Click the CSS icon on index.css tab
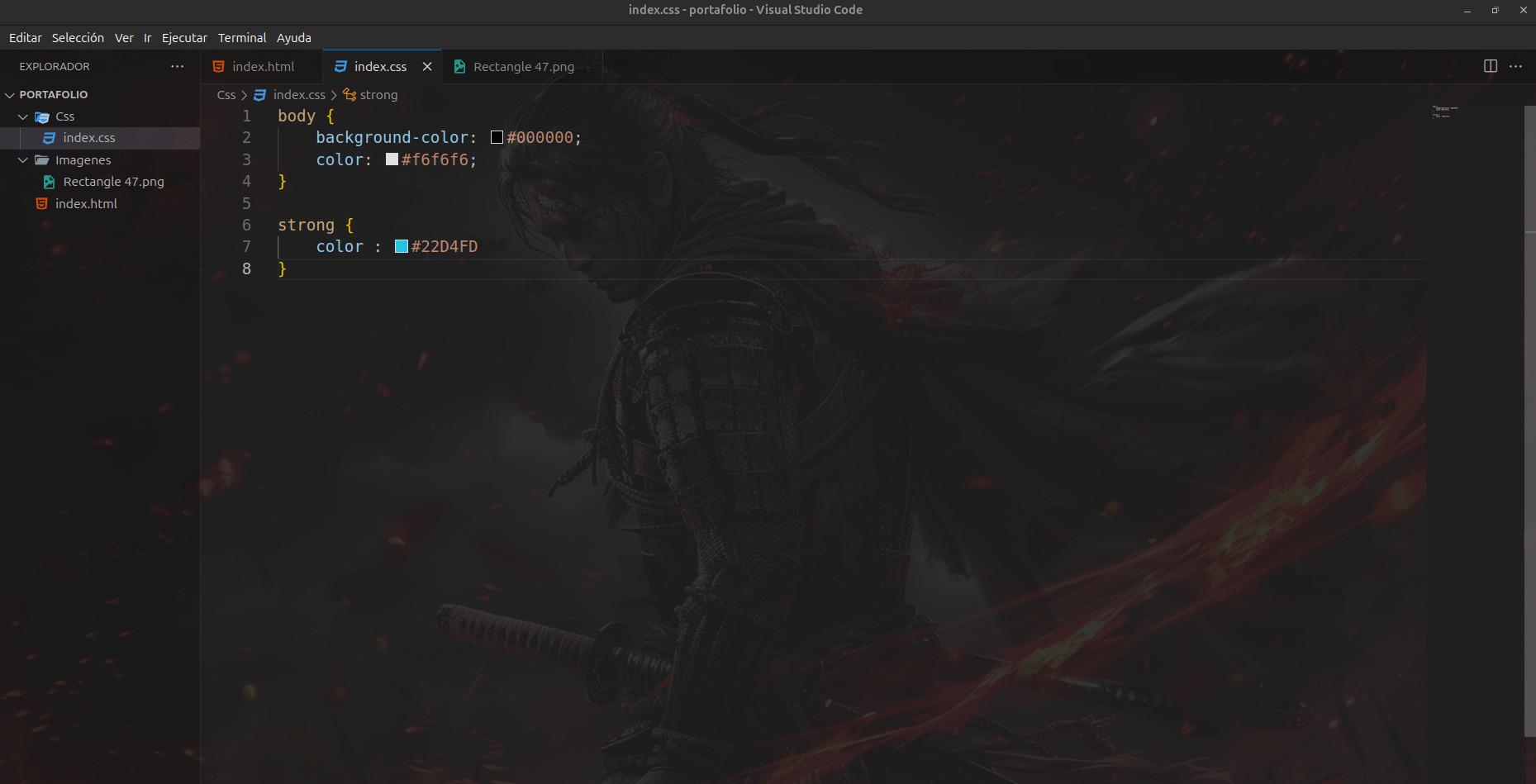Screen dimensions: 1536x784 point(340,67)
